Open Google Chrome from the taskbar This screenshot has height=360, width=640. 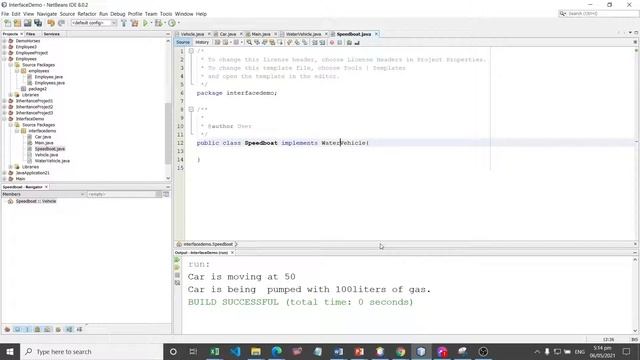[400, 351]
